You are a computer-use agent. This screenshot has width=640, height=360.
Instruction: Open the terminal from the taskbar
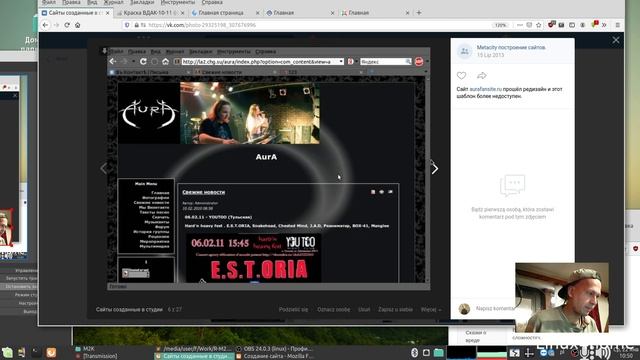pyautogui.click(x=36, y=352)
